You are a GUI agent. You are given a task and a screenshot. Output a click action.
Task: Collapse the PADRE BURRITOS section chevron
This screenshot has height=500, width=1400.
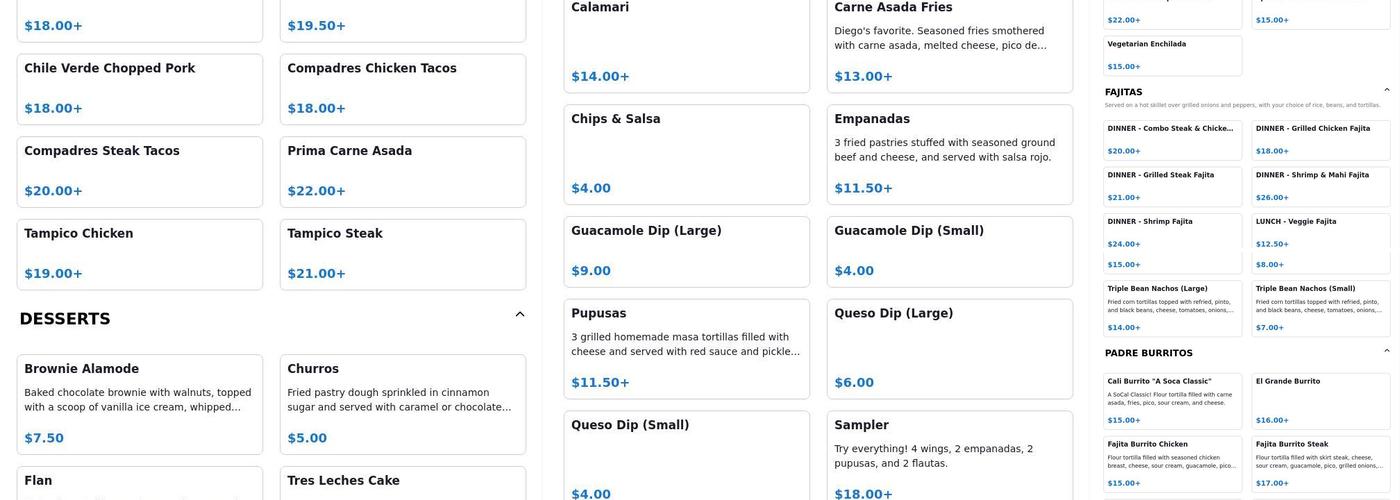coord(1386,352)
